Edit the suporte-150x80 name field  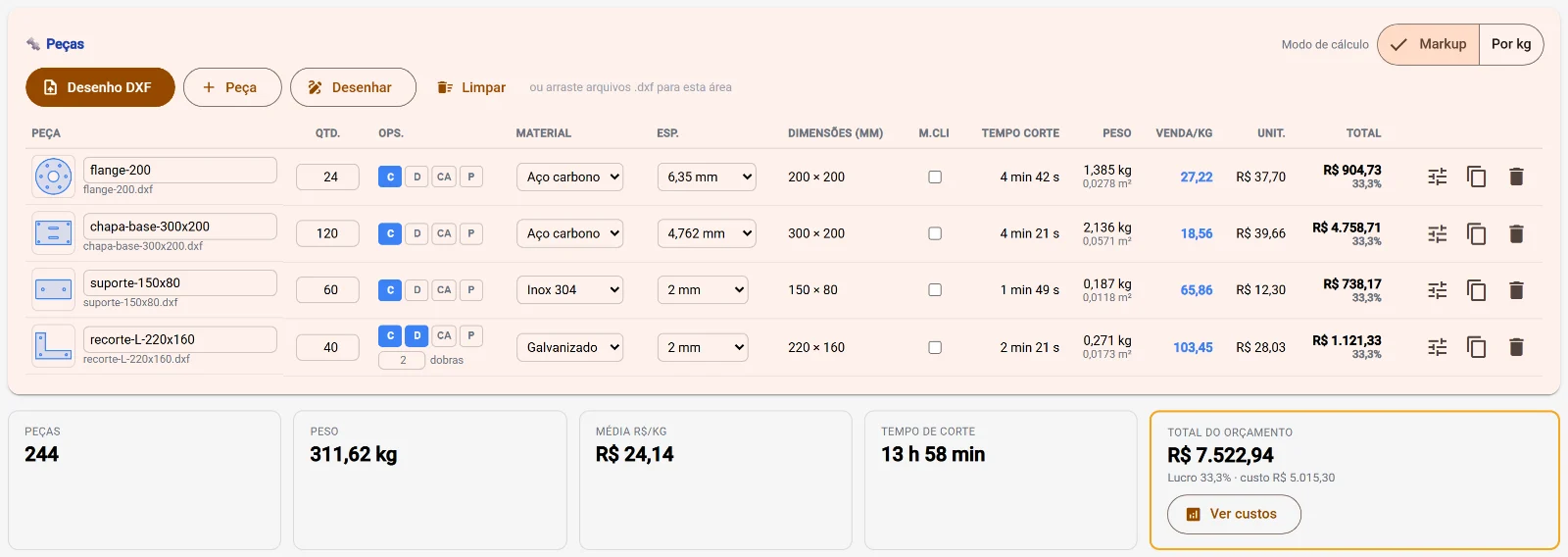click(180, 282)
